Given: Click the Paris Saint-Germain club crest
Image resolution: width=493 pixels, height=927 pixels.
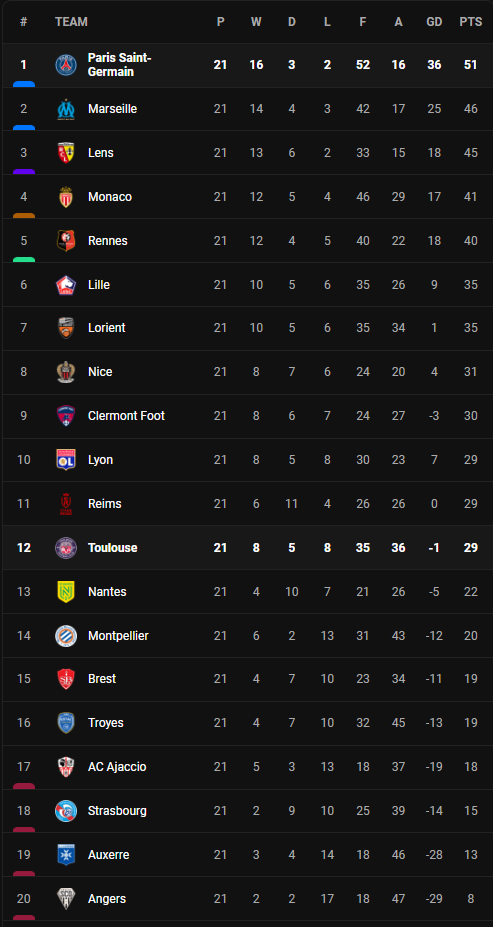Looking at the screenshot, I should [66, 65].
